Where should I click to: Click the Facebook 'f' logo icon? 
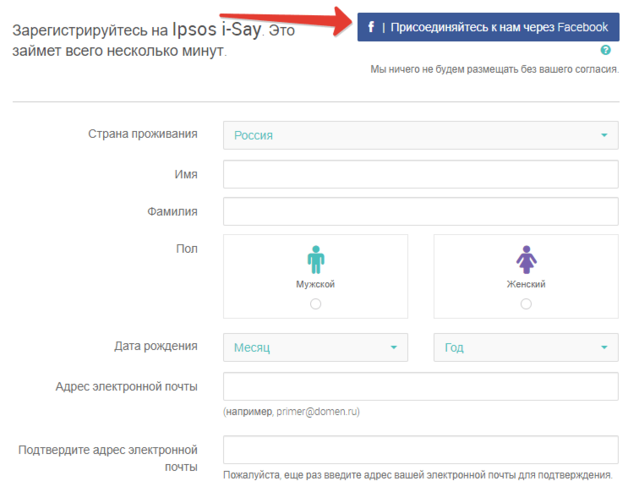coord(371,27)
